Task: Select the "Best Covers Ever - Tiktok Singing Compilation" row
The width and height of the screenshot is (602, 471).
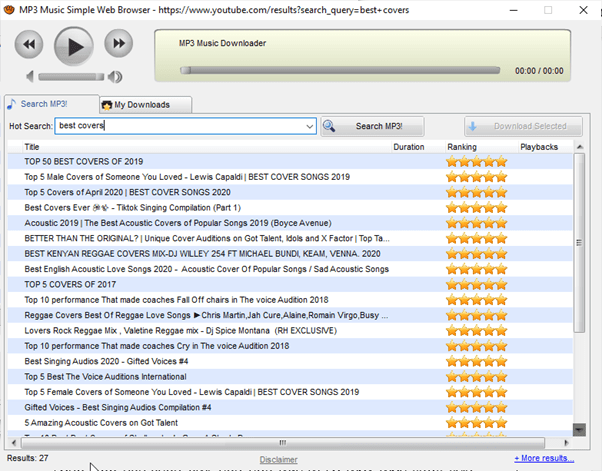Action: 290,208
